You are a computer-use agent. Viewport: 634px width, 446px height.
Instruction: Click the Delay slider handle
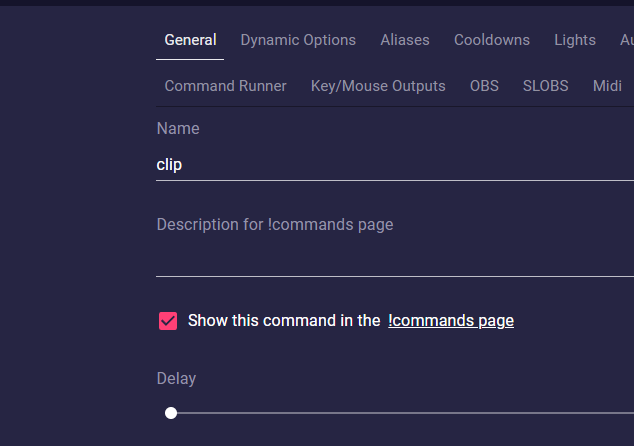(171, 413)
